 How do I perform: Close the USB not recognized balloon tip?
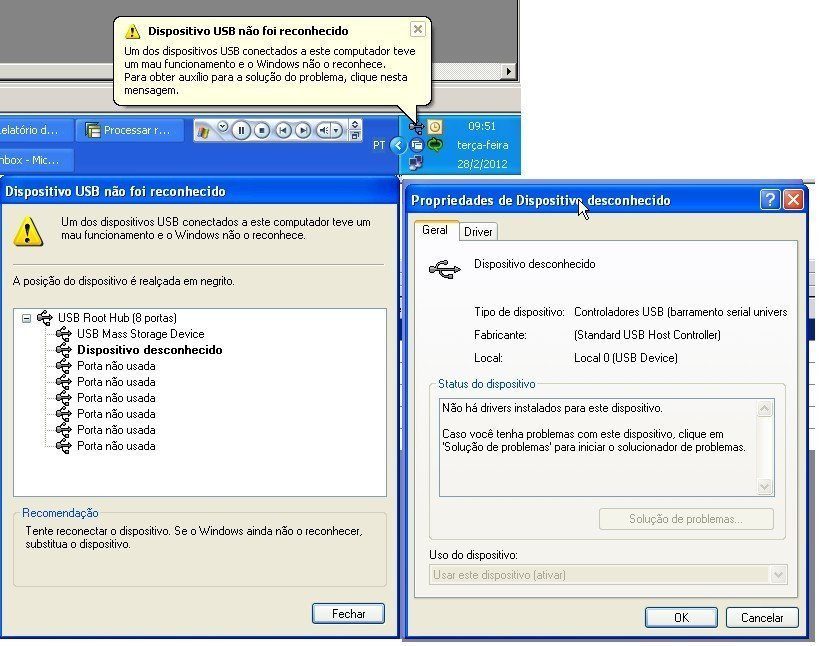point(417,29)
